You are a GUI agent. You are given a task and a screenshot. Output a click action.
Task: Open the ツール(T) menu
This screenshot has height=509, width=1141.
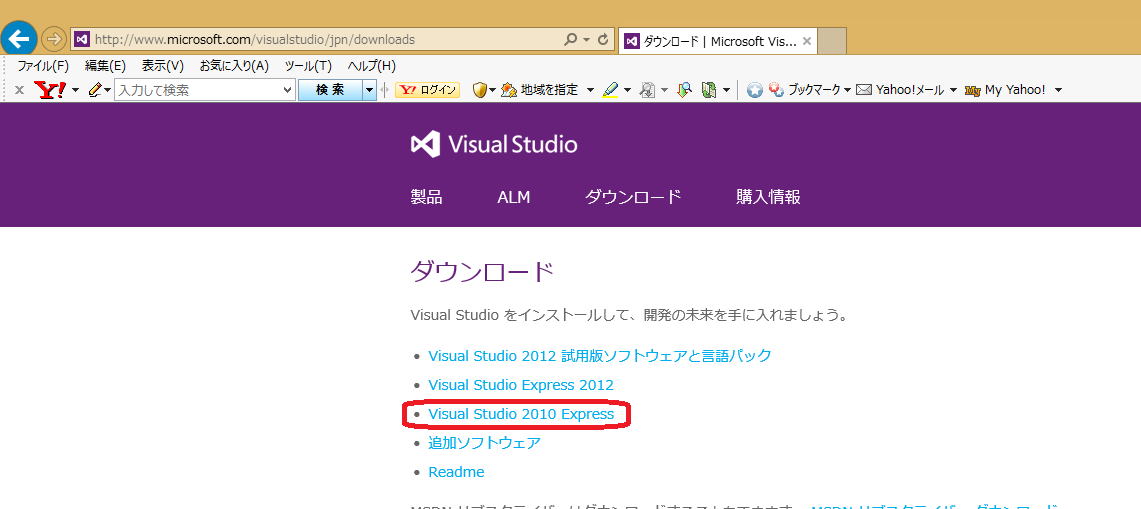tap(308, 66)
